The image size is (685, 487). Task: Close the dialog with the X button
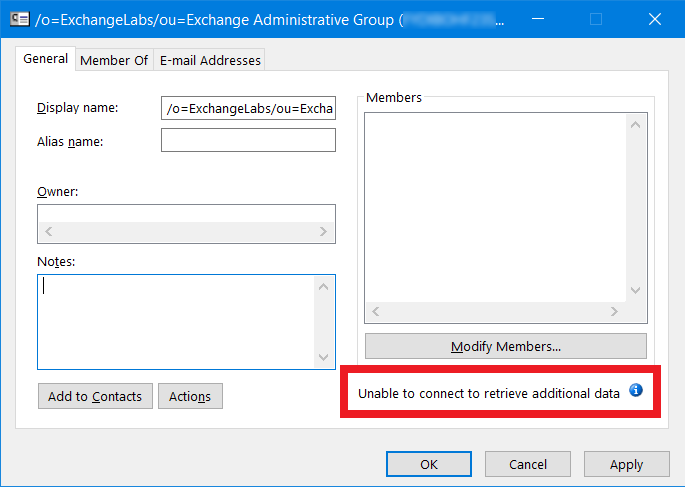coord(654,18)
